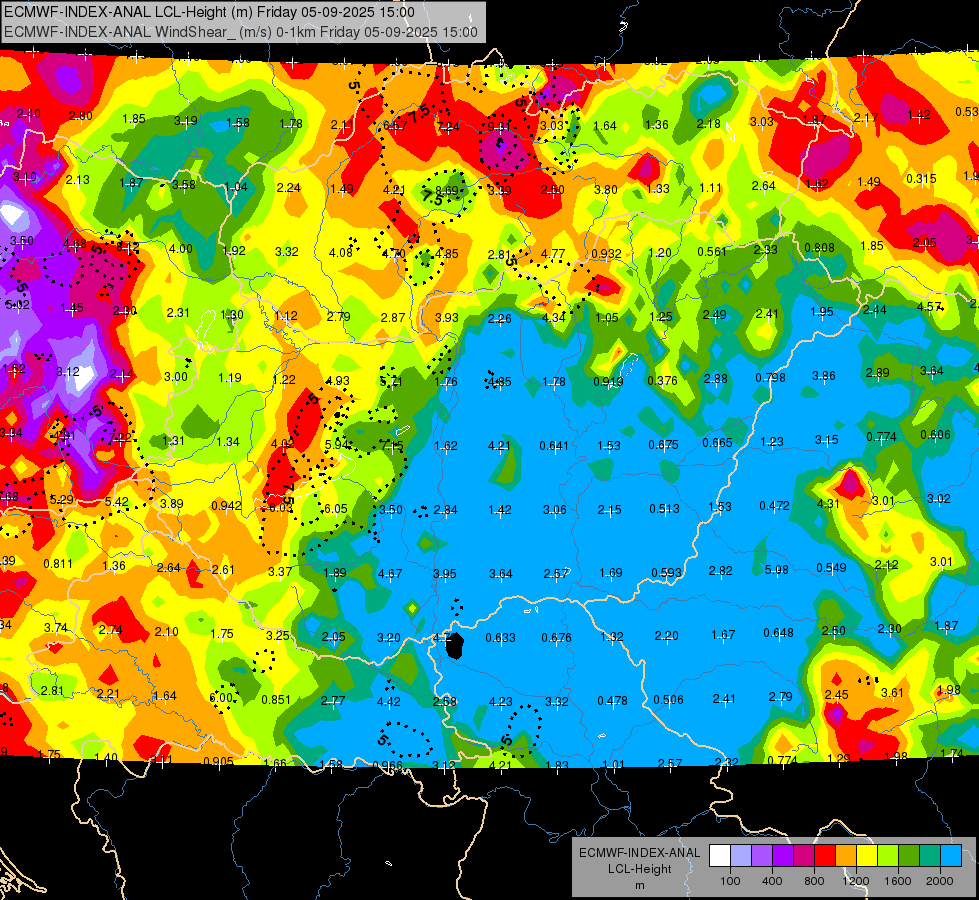
Task: Click the legend scale label 400
Action: 772,881
